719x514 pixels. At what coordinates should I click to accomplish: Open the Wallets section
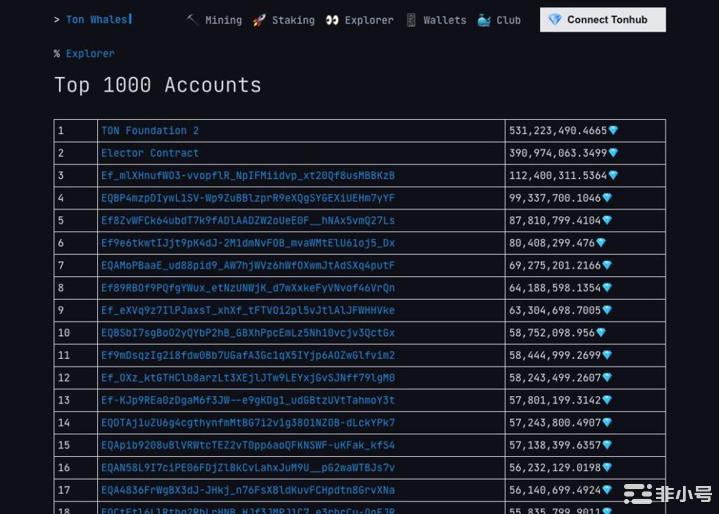[x=444, y=20]
